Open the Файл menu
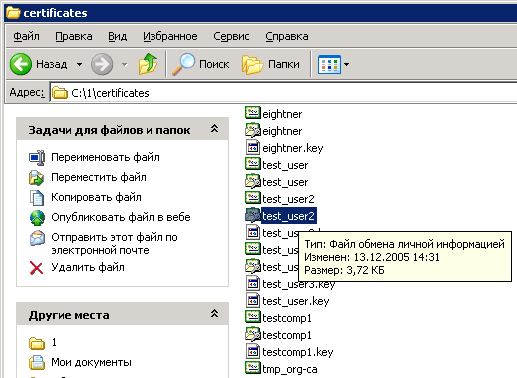Viewport: 517px width, 378px height. point(26,36)
